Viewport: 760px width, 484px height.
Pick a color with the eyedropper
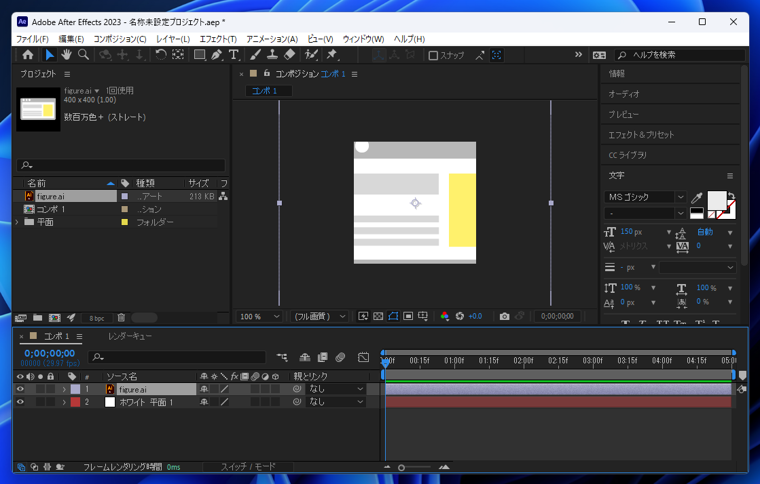697,197
